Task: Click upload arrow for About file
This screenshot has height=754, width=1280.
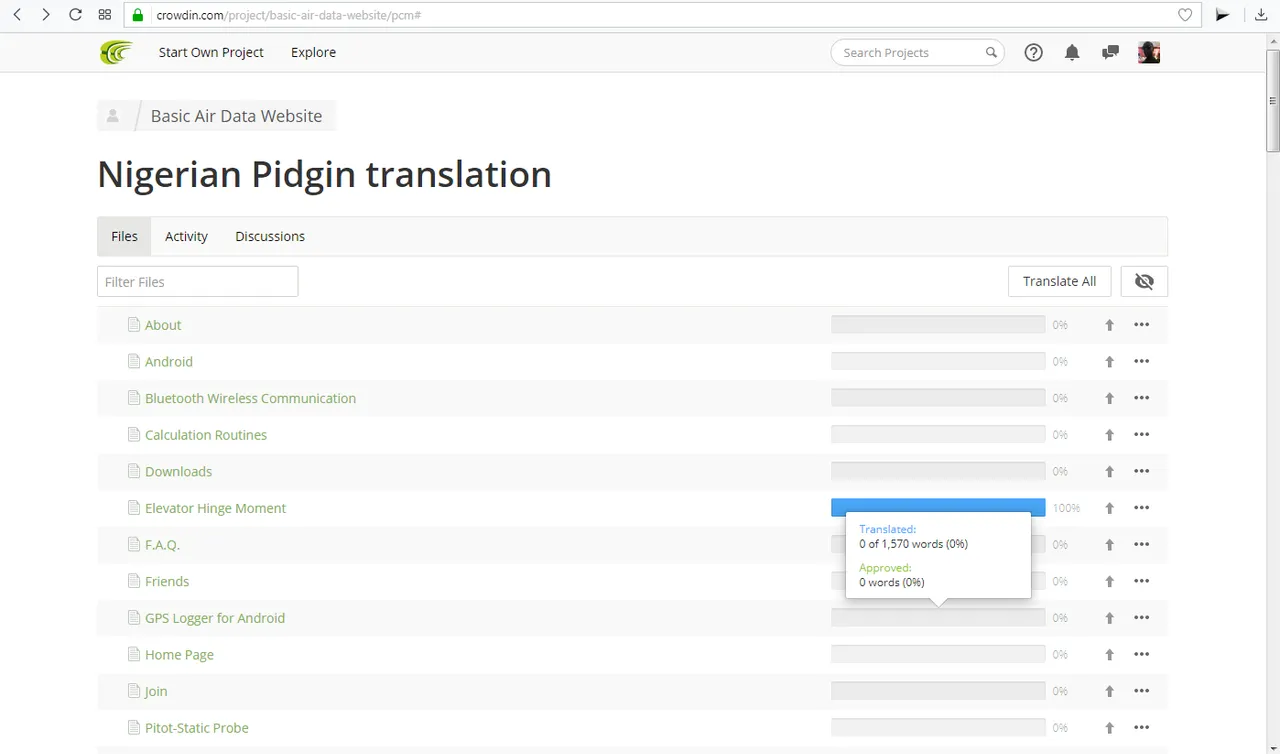Action: coord(1109,325)
